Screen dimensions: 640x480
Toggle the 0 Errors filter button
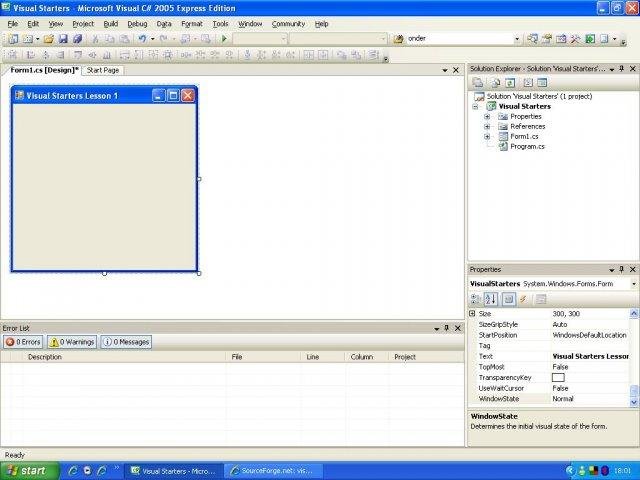point(23,342)
